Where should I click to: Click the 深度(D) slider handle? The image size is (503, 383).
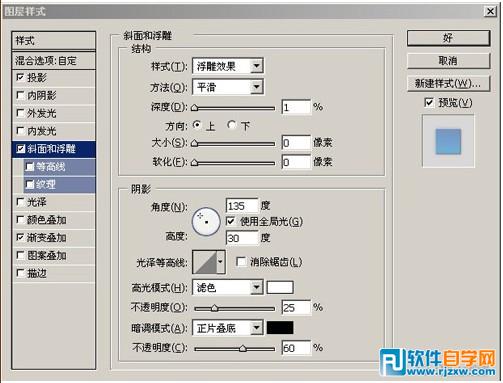click(x=195, y=108)
